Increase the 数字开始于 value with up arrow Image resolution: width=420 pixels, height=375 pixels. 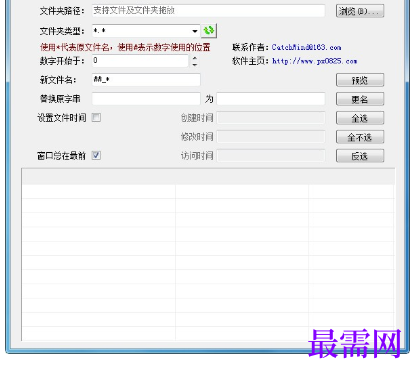tap(195, 58)
